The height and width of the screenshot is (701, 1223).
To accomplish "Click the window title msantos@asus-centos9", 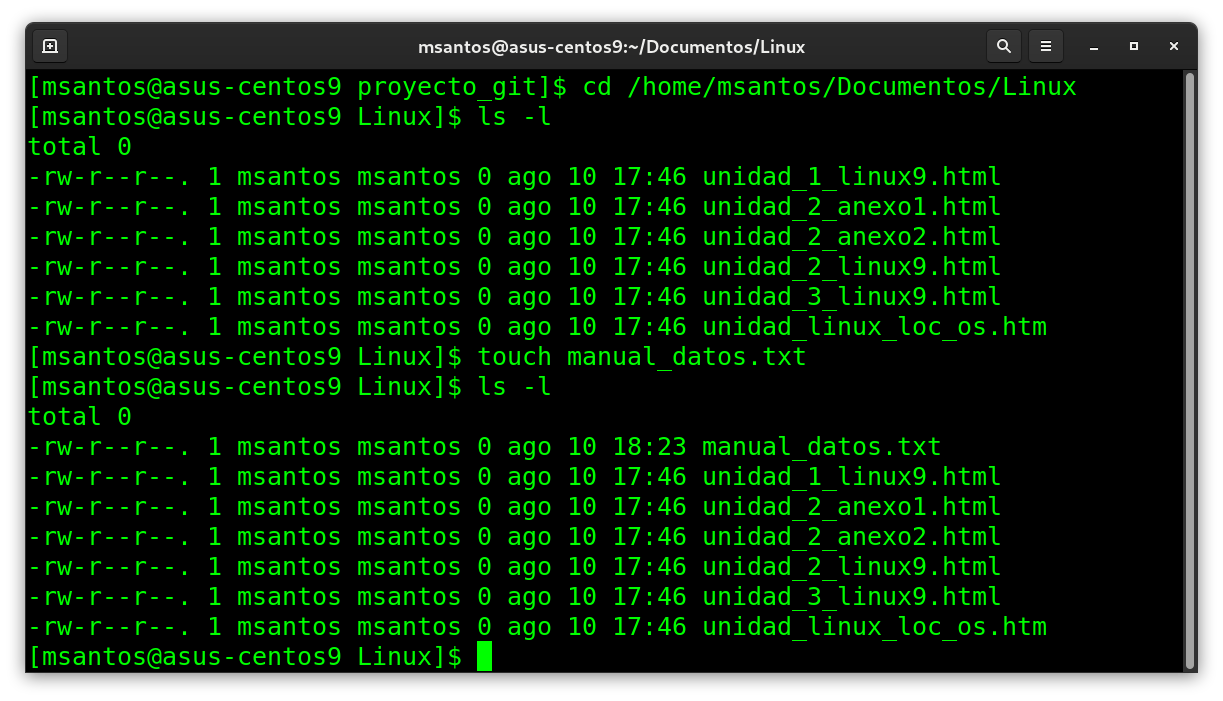I will click(x=611, y=47).
